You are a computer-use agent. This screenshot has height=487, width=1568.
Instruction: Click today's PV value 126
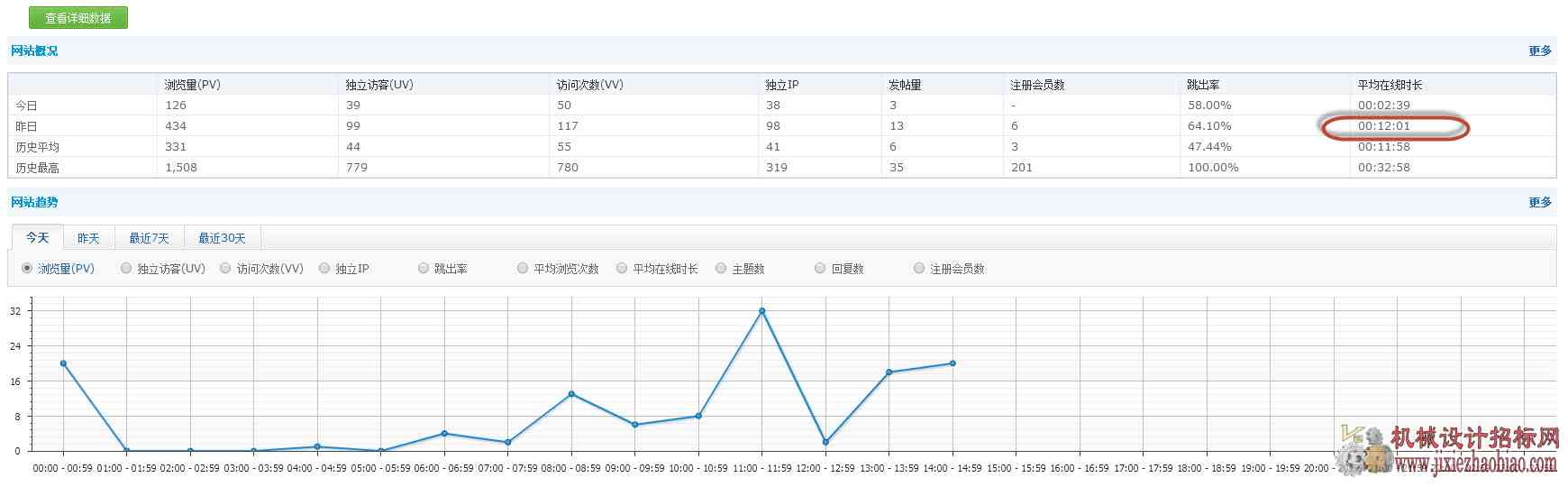[176, 106]
